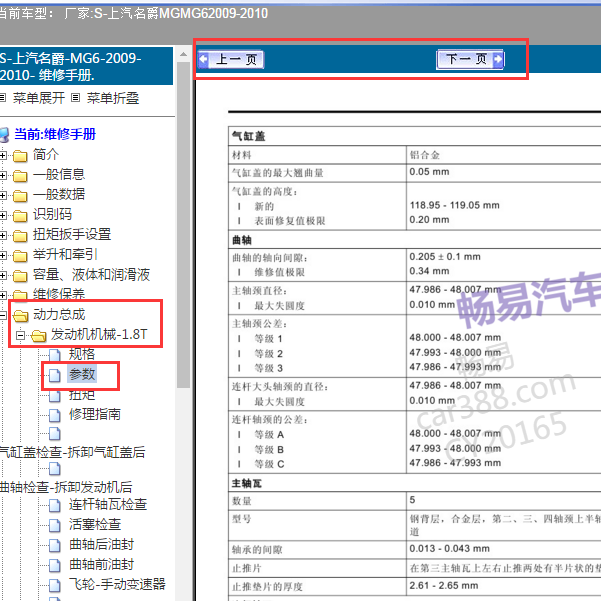Click the 一般数据 folder icon

pos(20,196)
